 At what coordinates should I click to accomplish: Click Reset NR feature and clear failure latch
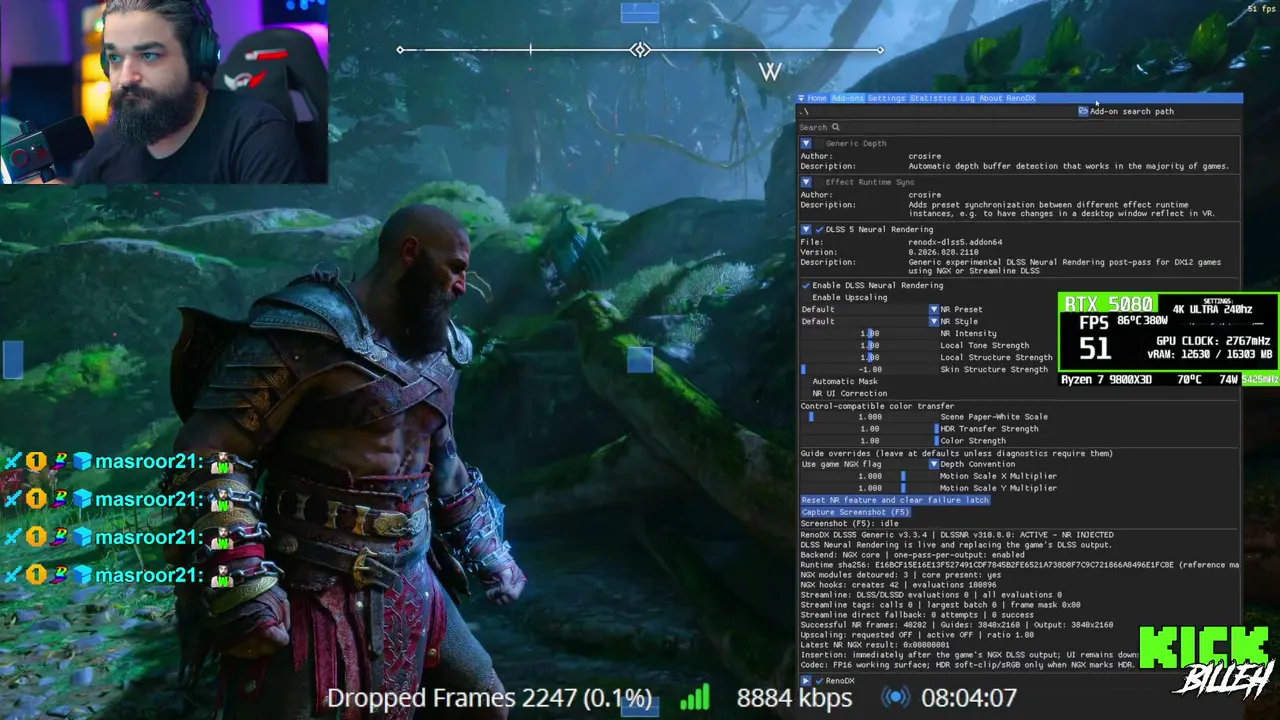894,500
